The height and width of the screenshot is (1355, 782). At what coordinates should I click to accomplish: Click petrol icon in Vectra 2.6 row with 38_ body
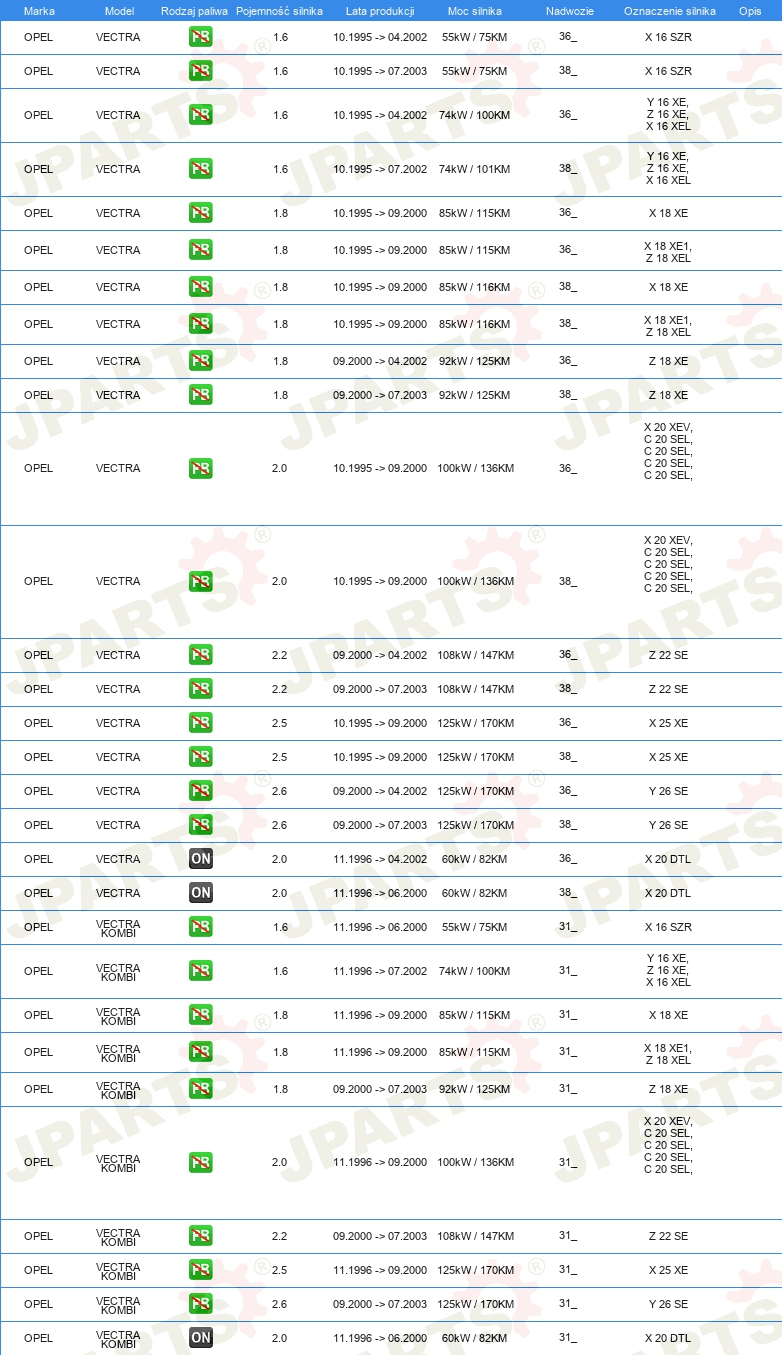201,825
